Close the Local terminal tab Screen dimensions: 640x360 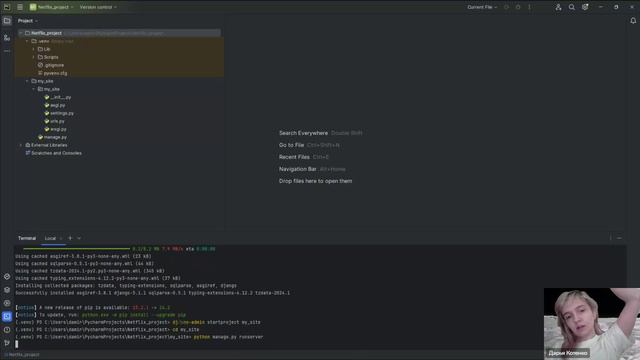point(61,238)
